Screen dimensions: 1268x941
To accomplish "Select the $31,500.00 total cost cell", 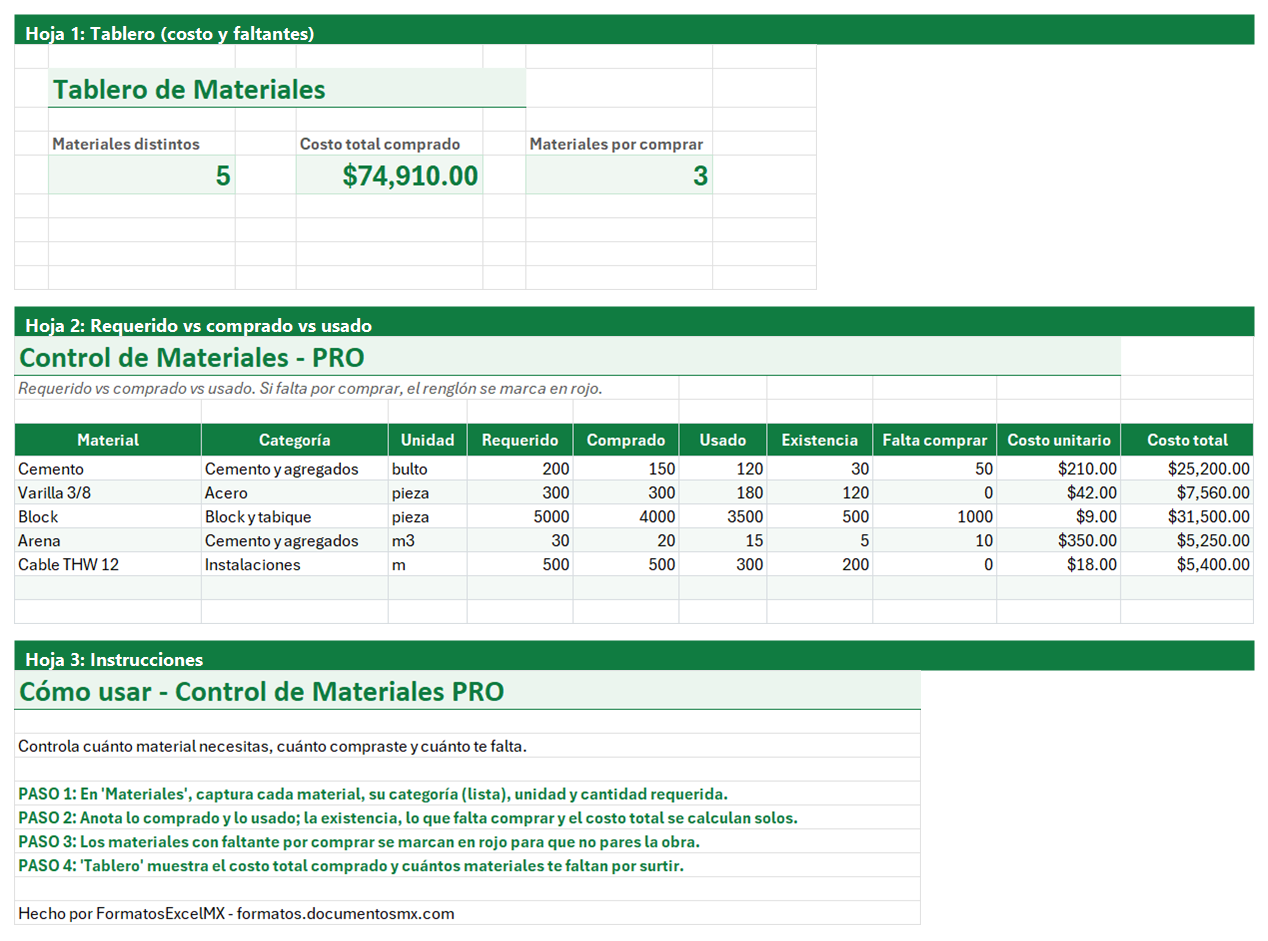I will (1187, 517).
